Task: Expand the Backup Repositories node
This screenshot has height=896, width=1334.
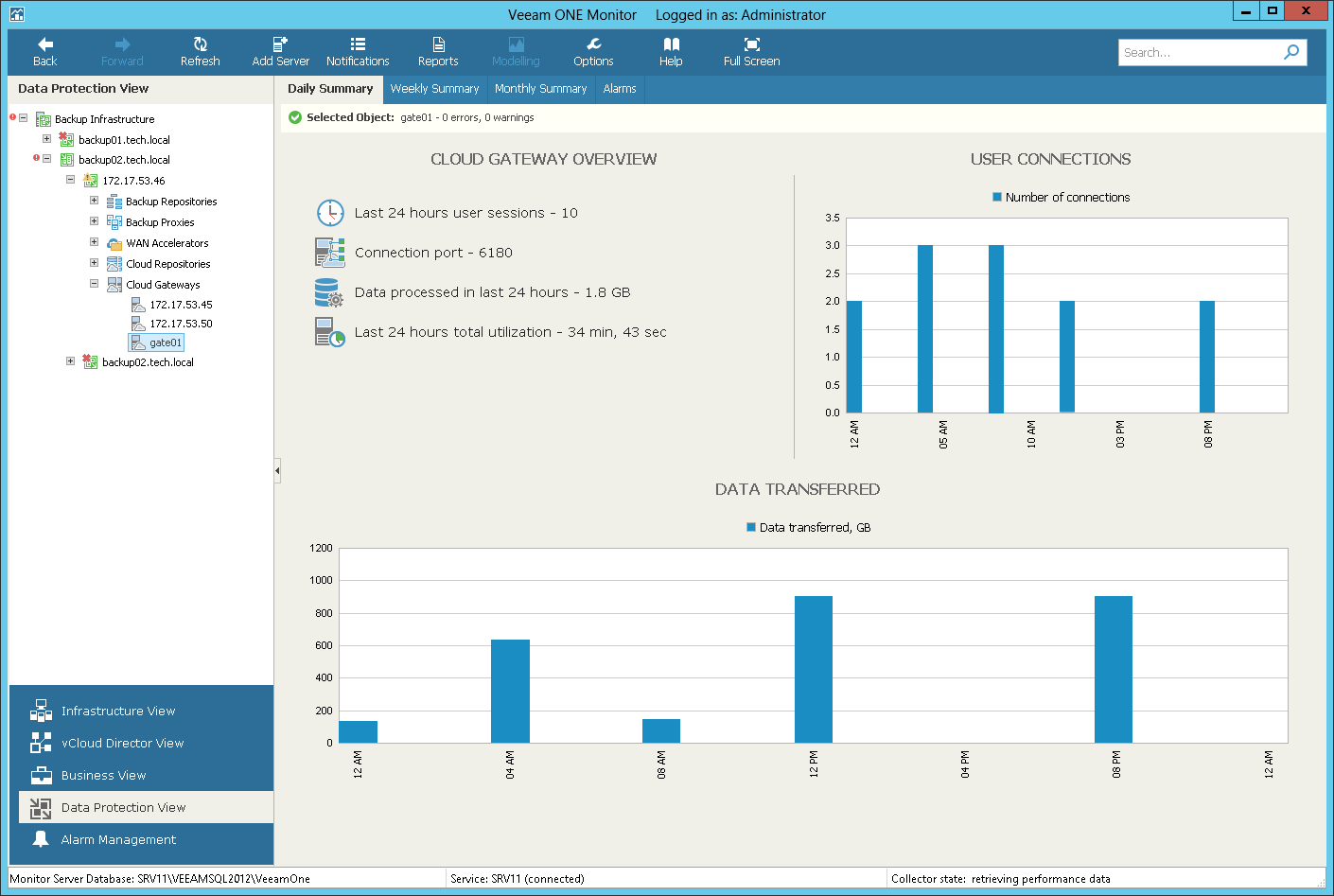Action: (x=94, y=201)
